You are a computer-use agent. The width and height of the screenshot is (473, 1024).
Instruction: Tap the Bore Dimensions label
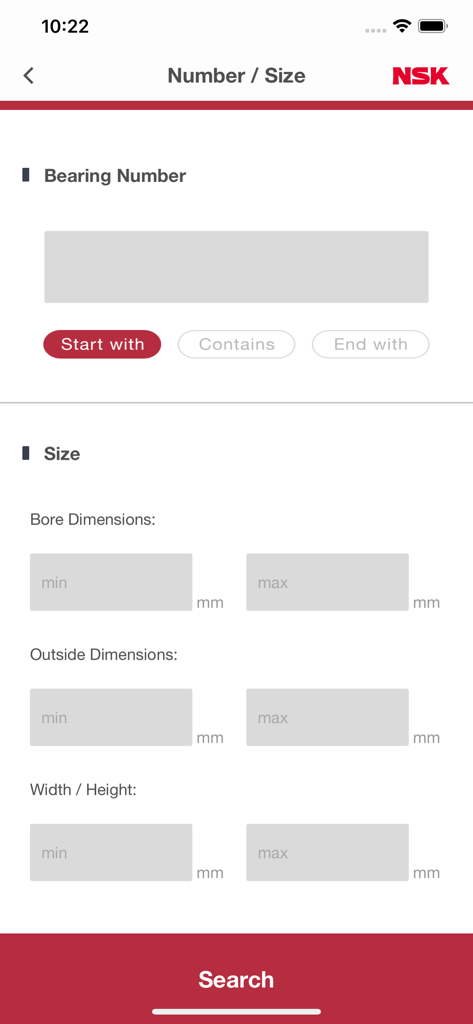pos(93,520)
